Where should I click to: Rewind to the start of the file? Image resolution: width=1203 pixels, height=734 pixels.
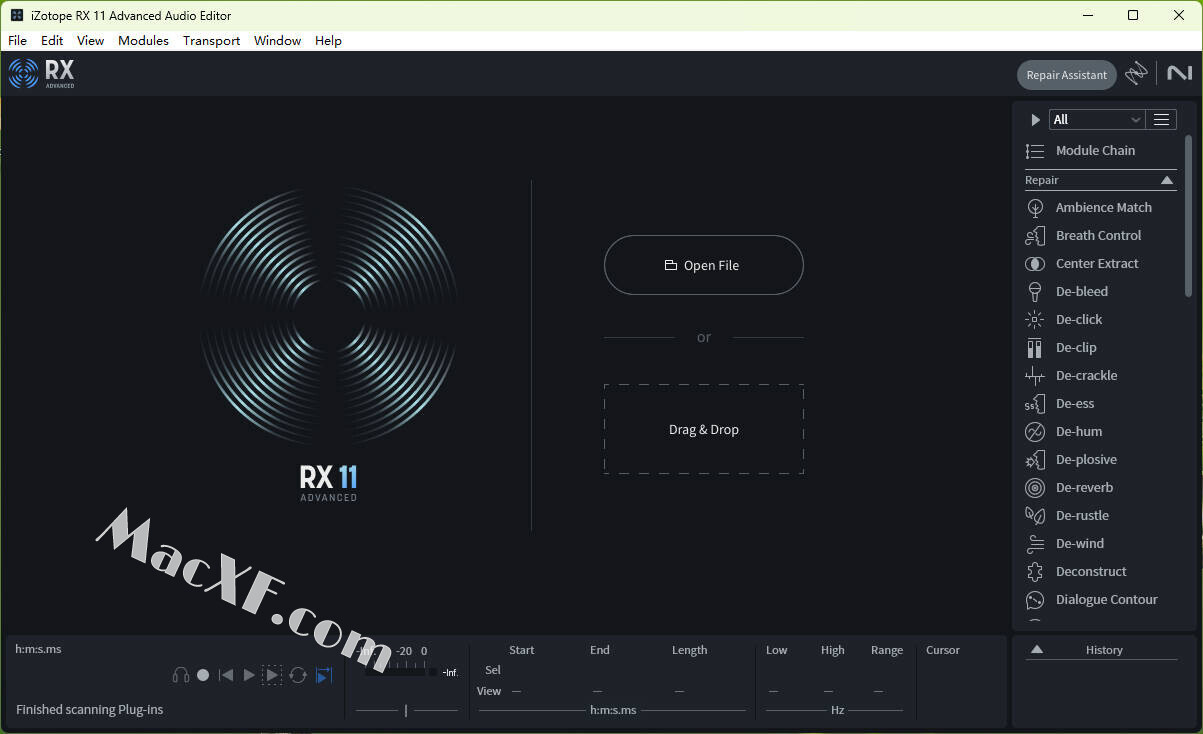pyautogui.click(x=226, y=675)
